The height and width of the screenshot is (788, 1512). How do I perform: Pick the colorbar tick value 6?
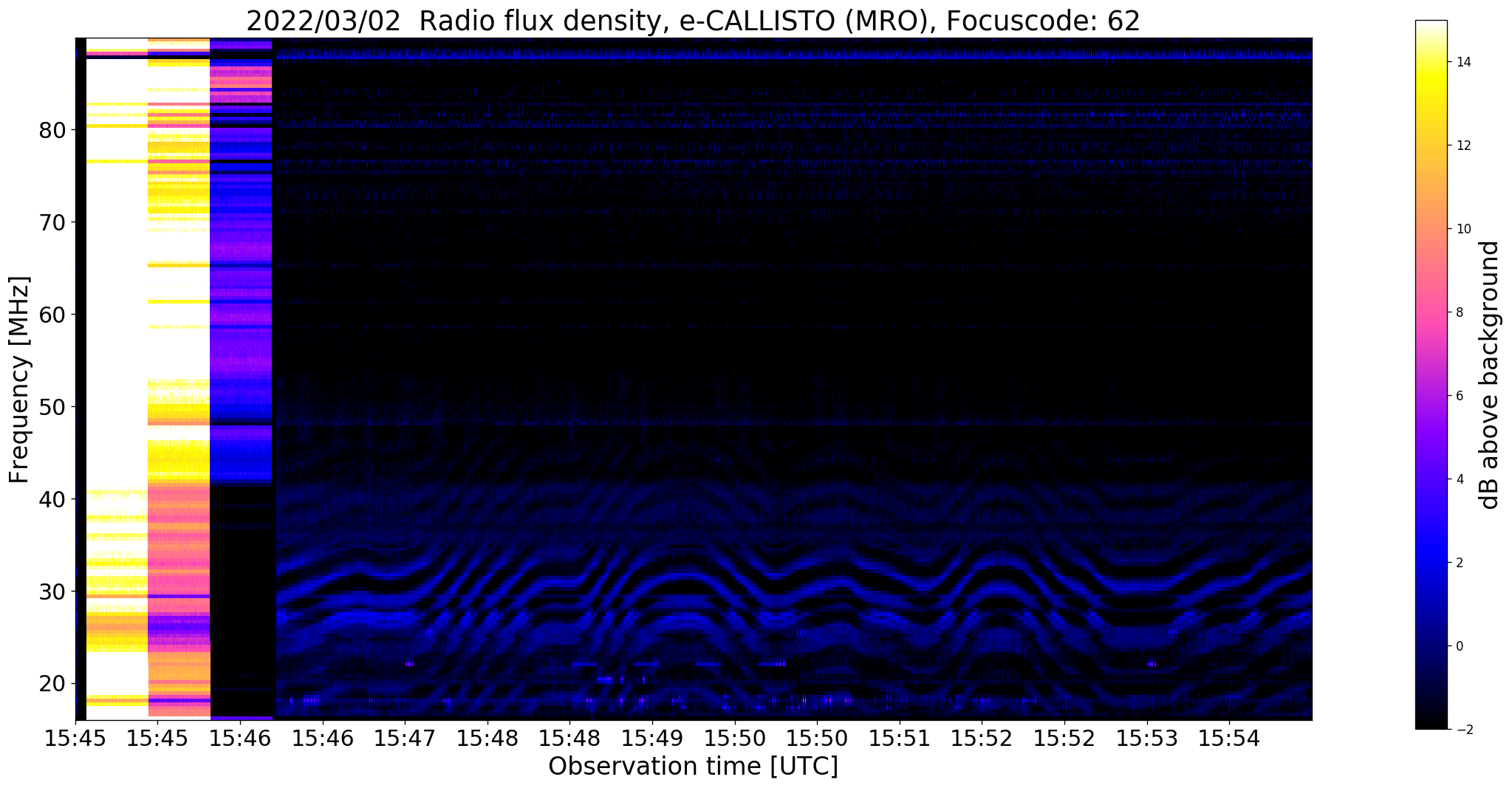point(1459,396)
